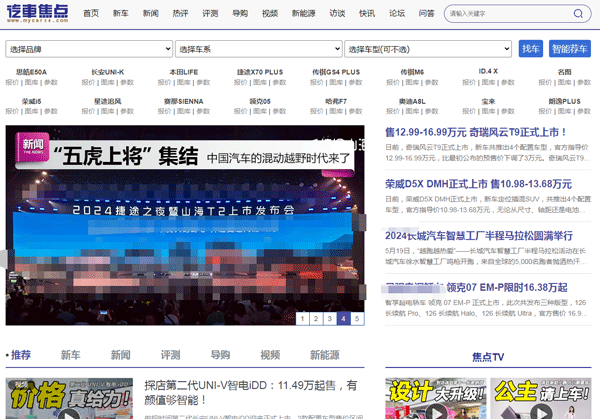The height and width of the screenshot is (419, 600).
Task: Open the 本田LIFE car link
Action: point(184,72)
